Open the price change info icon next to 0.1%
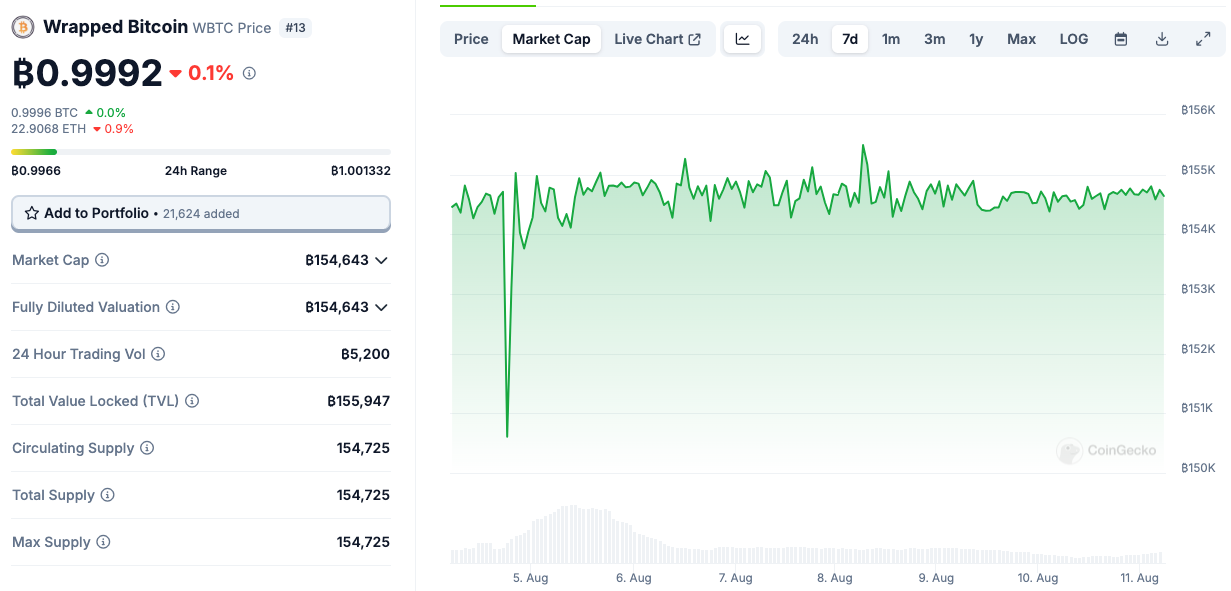This screenshot has width=1231, height=591. tap(249, 73)
